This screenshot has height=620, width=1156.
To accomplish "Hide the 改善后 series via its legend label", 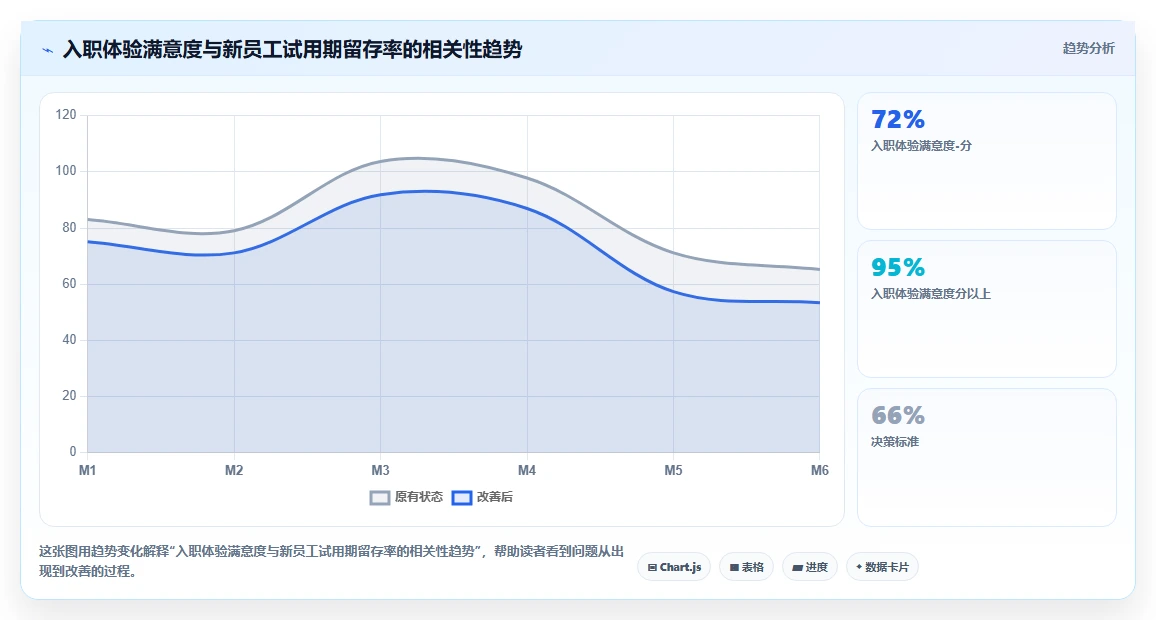I will coord(495,497).
